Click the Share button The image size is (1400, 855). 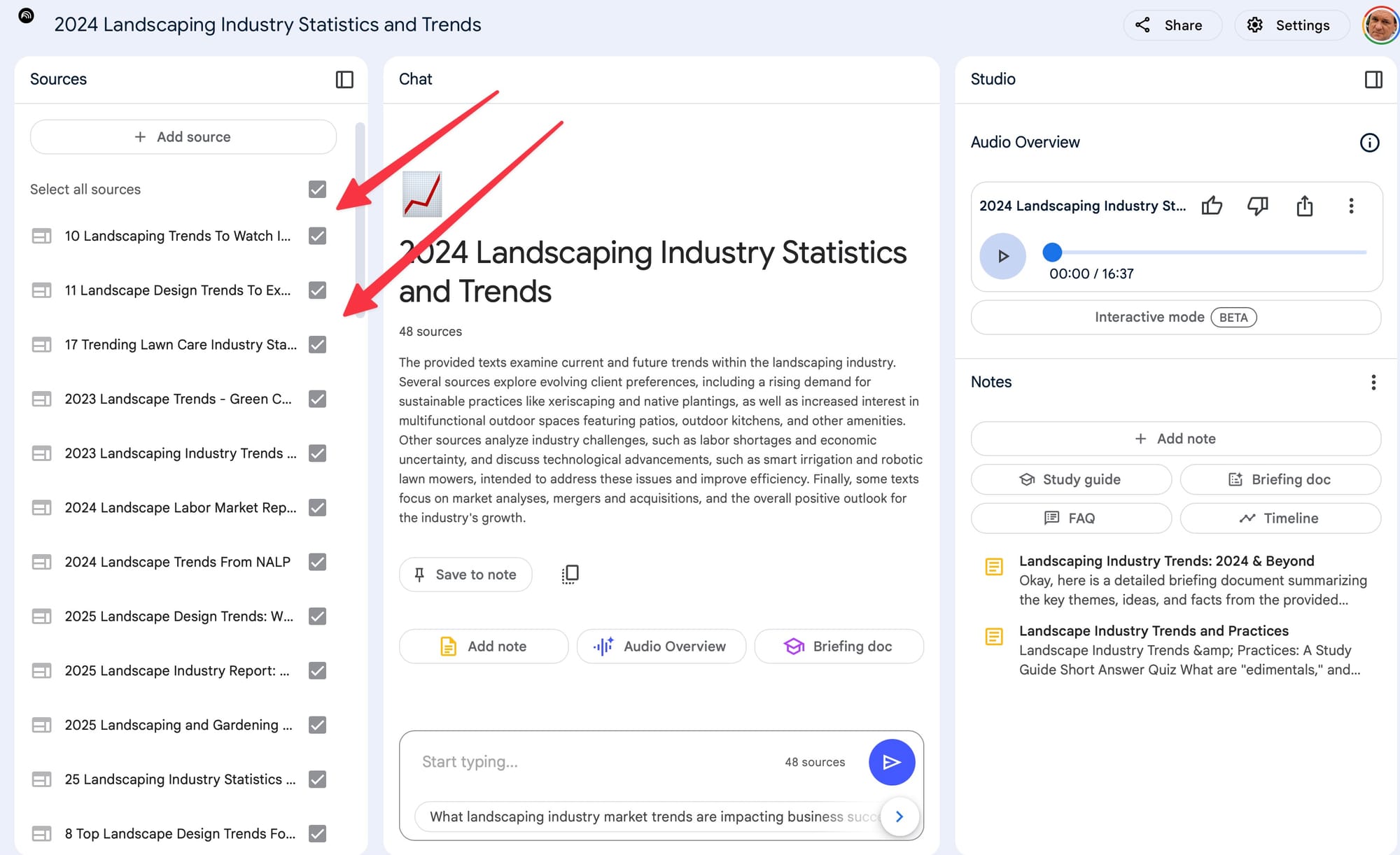point(1172,25)
